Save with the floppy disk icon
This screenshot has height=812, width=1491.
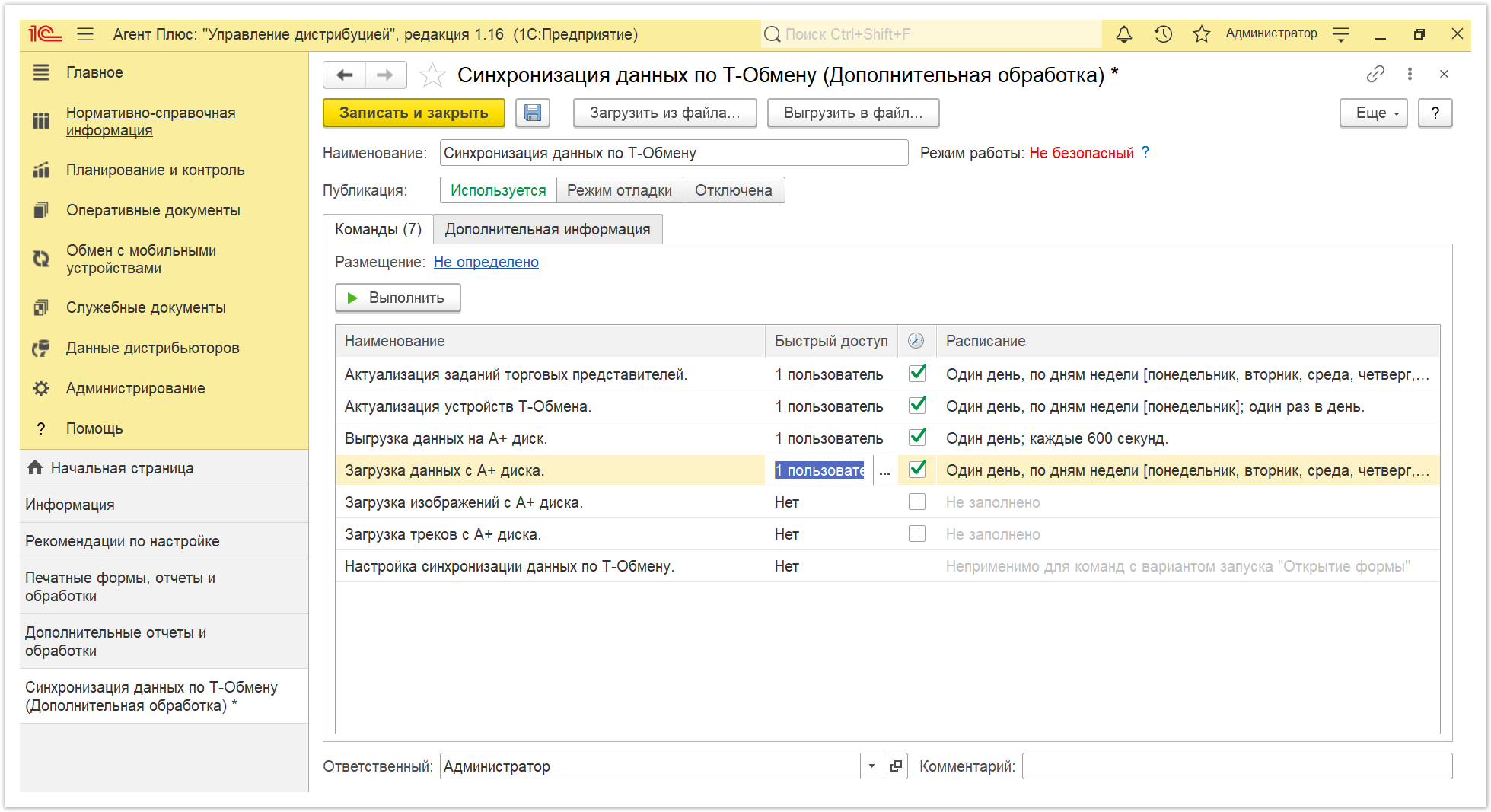point(533,113)
